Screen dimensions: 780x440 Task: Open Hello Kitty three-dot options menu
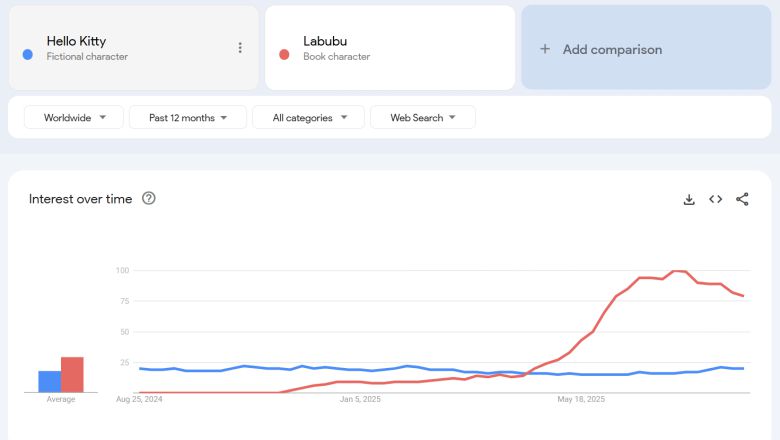240,48
